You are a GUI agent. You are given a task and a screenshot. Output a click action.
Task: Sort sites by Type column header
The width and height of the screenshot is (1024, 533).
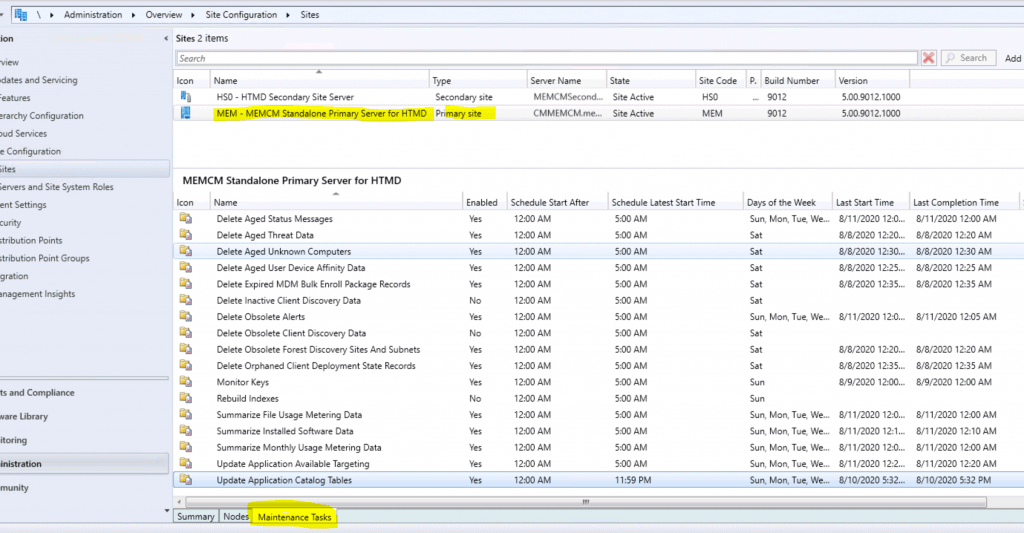(x=478, y=80)
